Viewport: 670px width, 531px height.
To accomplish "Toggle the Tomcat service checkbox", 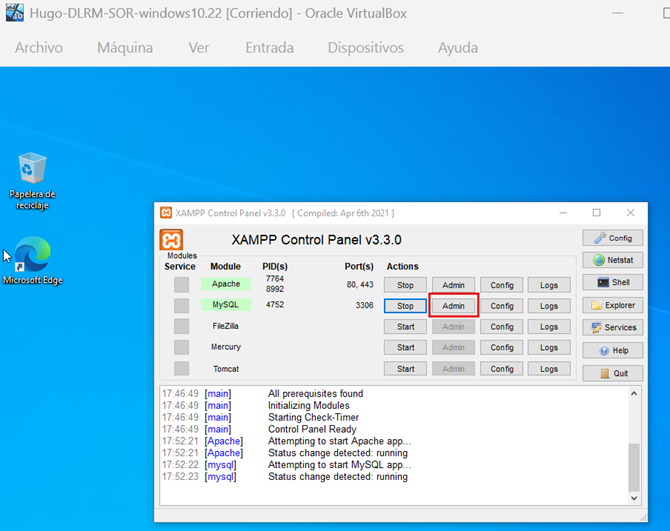I will coord(181,368).
